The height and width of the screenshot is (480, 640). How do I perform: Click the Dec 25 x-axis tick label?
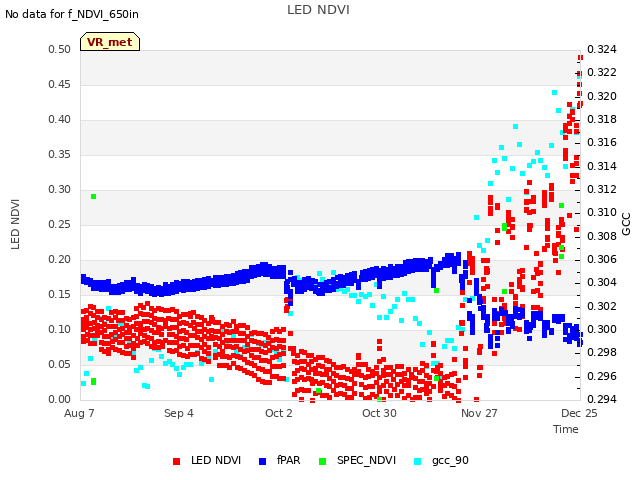579,413
